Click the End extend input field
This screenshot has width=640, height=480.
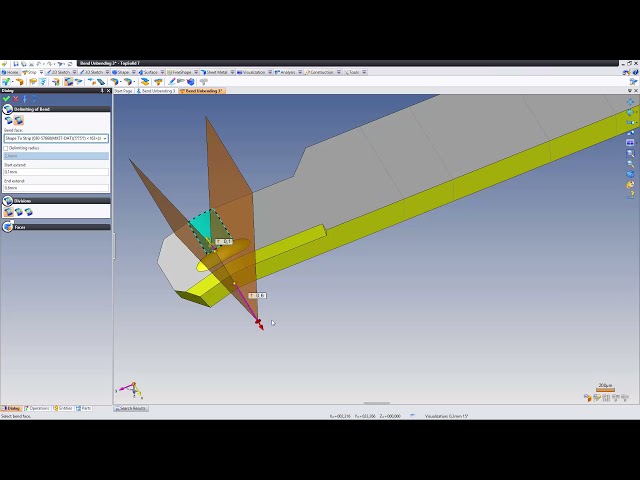point(56,187)
